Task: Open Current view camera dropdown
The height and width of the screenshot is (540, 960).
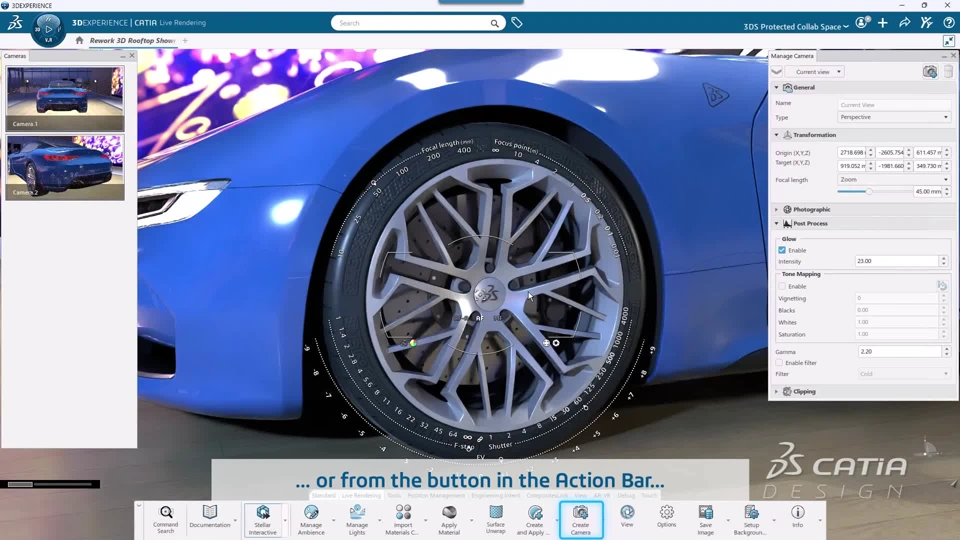Action: click(x=815, y=72)
